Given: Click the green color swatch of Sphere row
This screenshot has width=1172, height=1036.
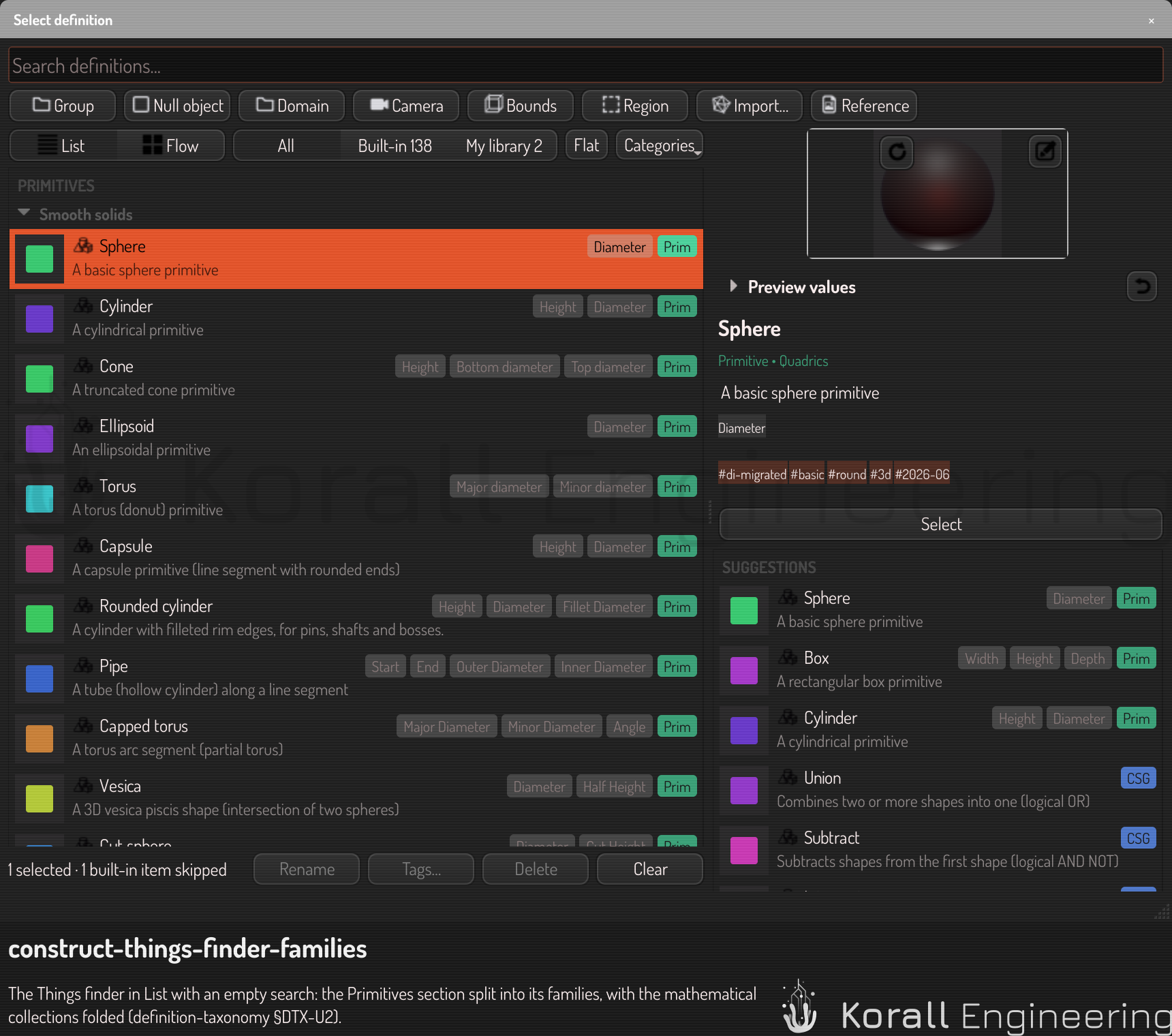Looking at the screenshot, I should coord(40,259).
